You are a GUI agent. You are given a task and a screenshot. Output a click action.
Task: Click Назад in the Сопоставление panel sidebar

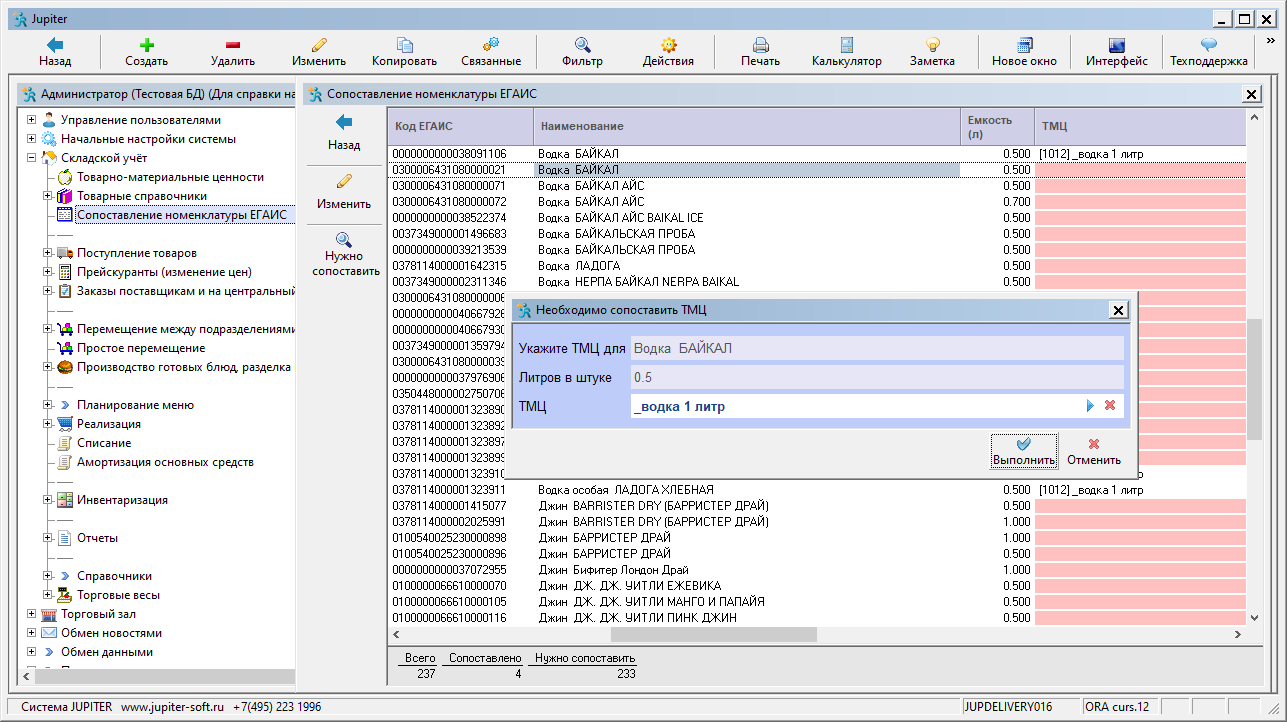344,132
